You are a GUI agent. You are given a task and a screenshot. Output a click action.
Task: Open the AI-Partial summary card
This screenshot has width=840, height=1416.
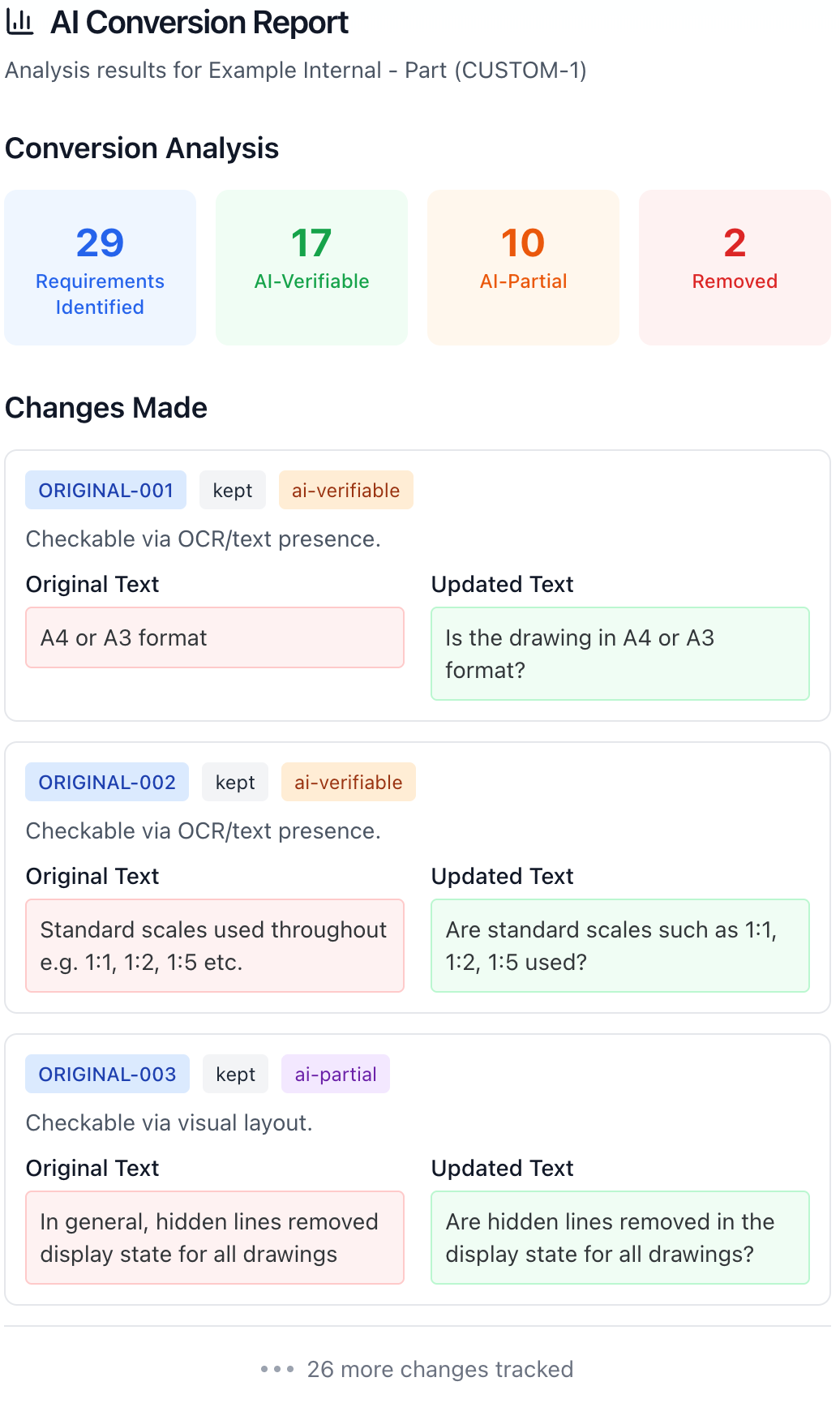(523, 268)
